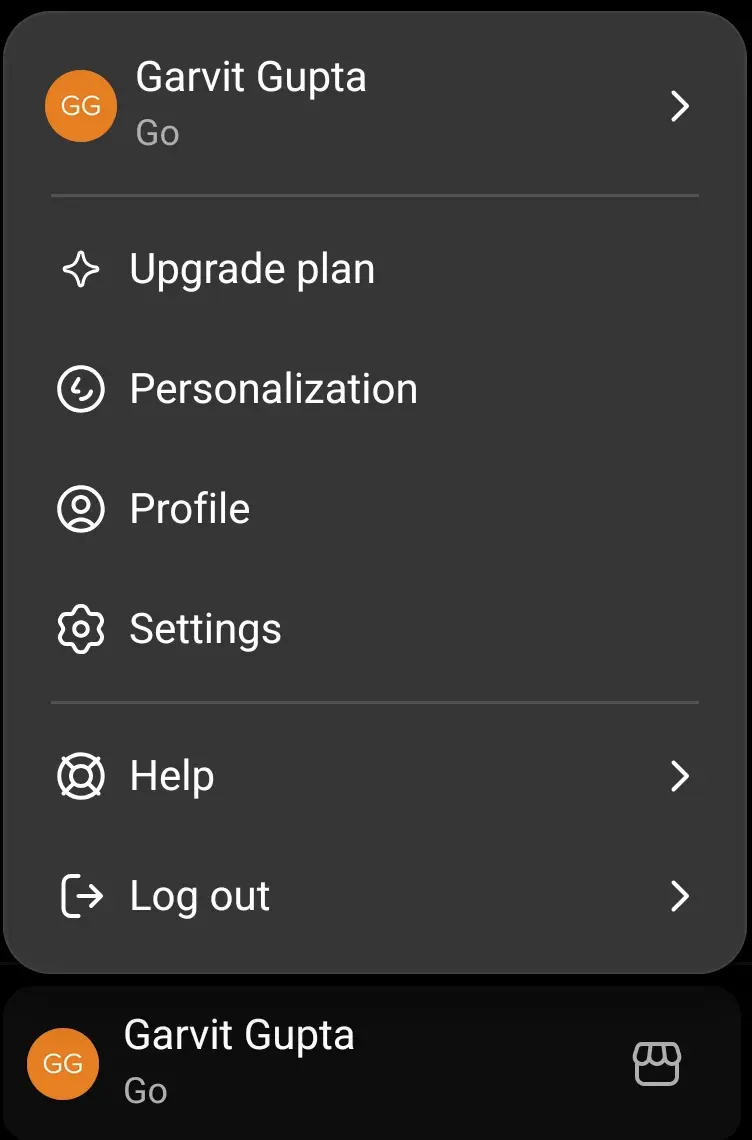Image resolution: width=752 pixels, height=1140 pixels.
Task: Click Garvit Gupta name in bottom bar
Action: pos(239,1035)
